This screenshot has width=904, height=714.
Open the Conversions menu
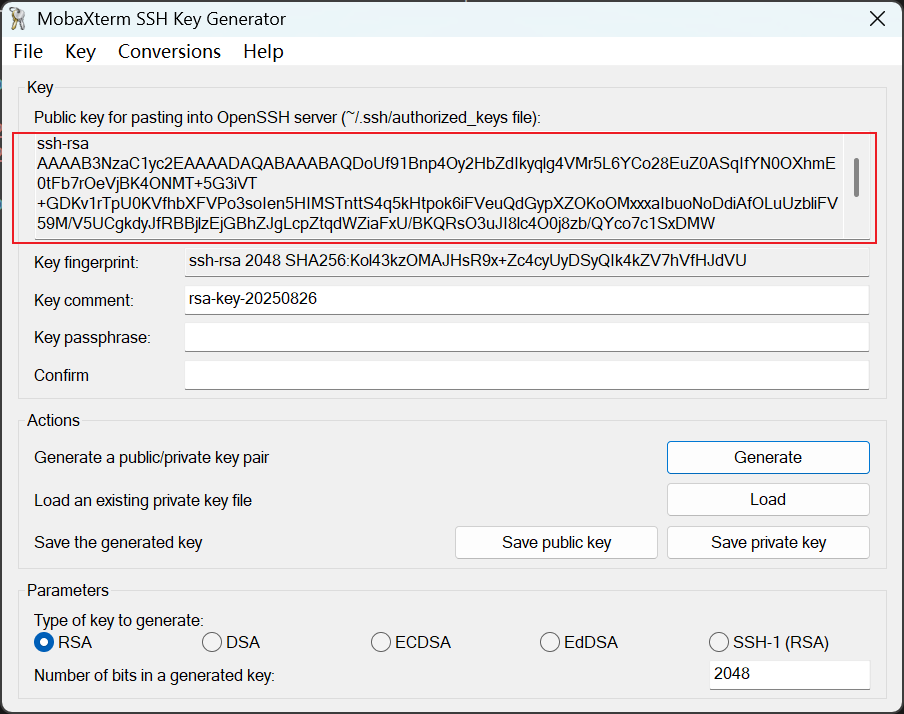(169, 52)
